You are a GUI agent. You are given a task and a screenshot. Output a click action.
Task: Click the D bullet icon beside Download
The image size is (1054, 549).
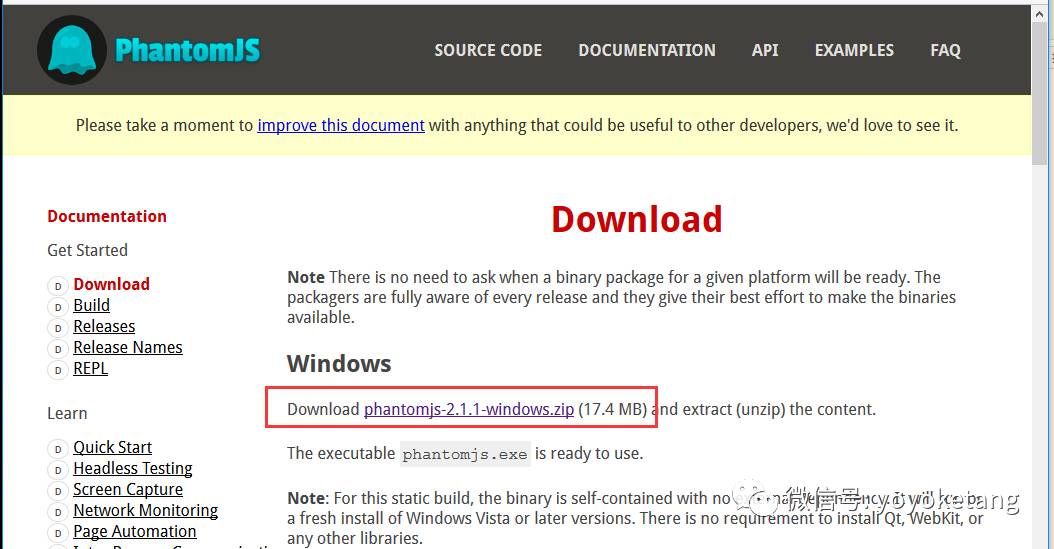(58, 286)
